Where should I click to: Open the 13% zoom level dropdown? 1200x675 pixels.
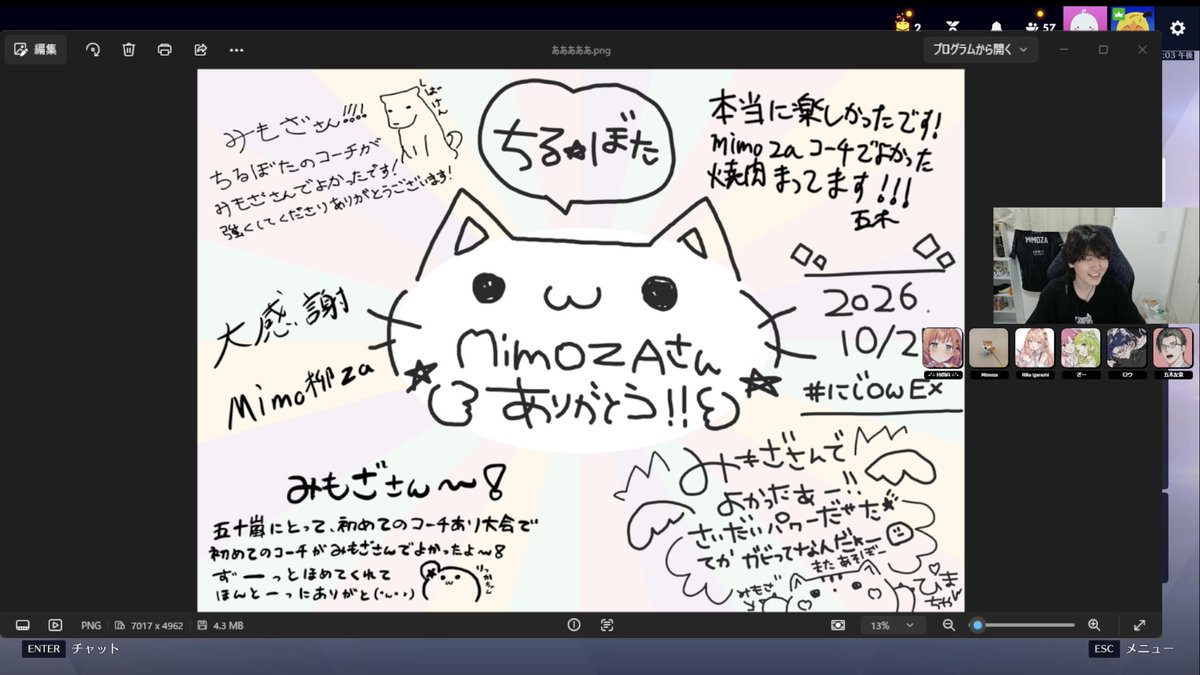click(x=892, y=625)
